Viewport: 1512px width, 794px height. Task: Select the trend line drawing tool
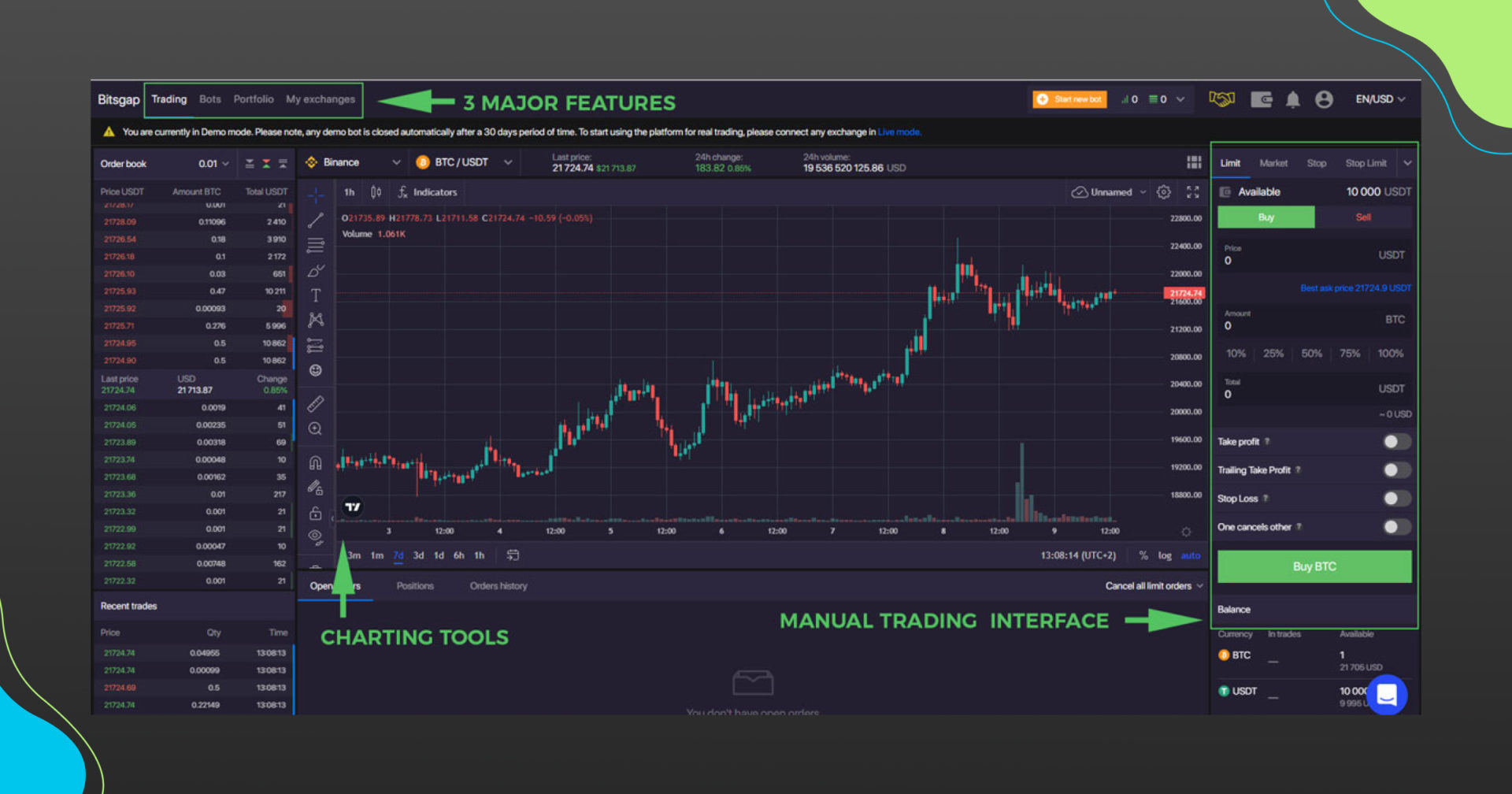click(316, 220)
